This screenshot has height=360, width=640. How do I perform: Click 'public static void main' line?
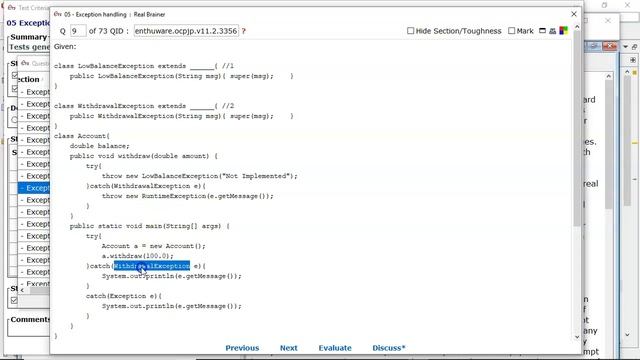150,226
